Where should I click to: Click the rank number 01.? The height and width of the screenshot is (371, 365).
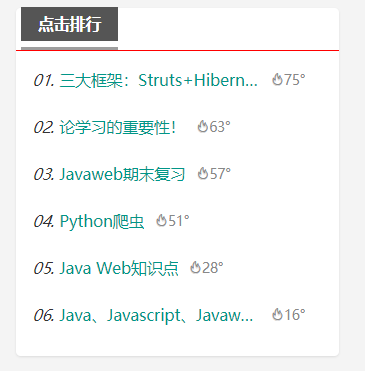pos(44,80)
